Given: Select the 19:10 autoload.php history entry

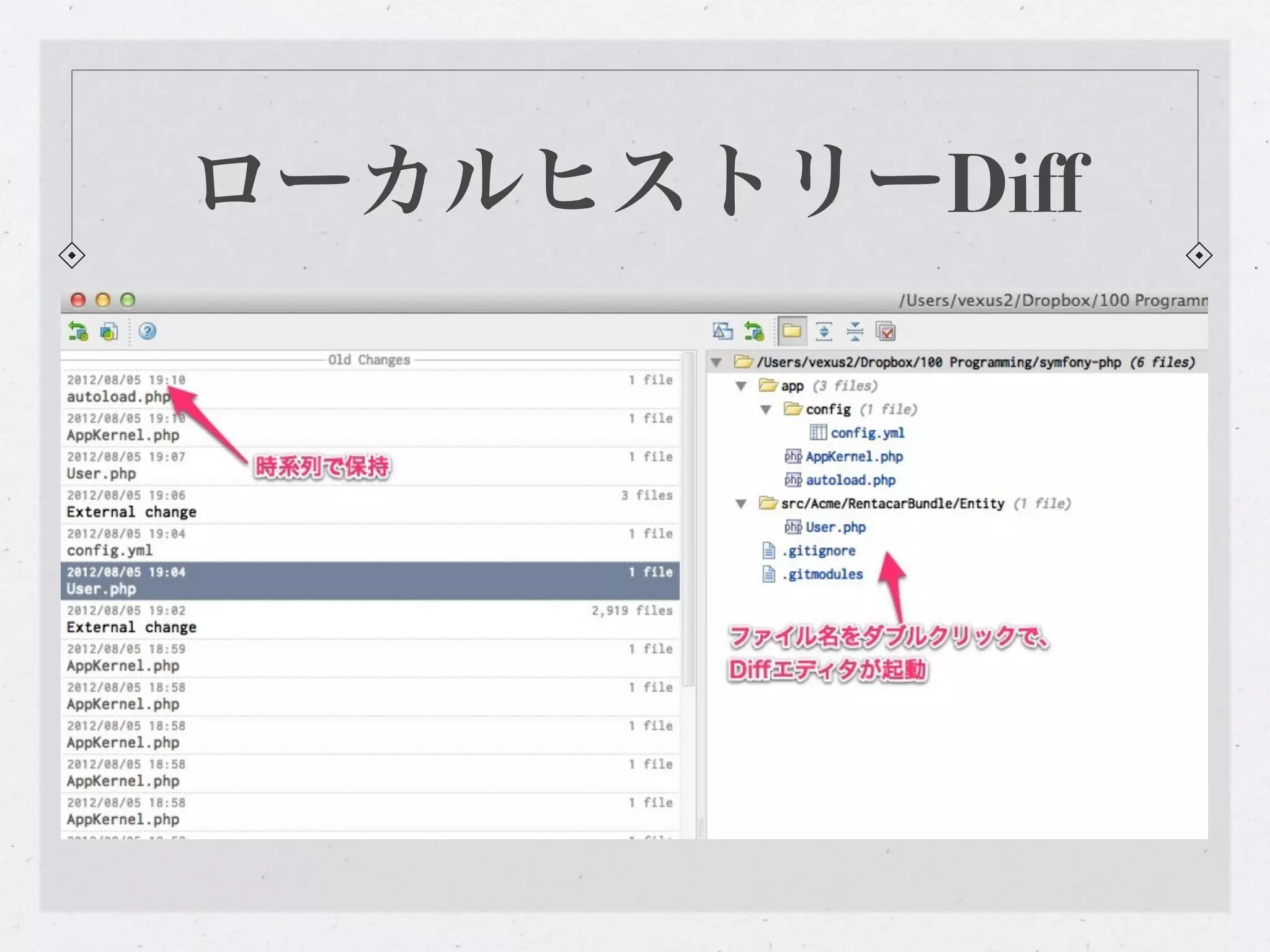Looking at the screenshot, I should coord(370,389).
